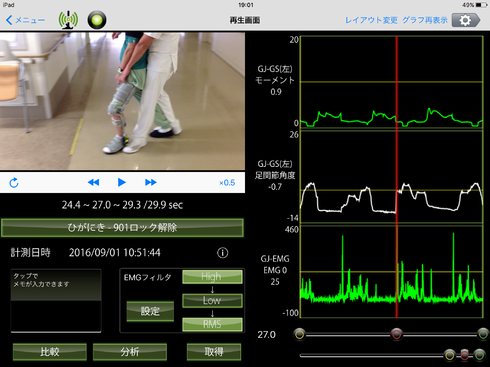Tap the battery indicator in status bar
Viewport: 490px width, 367px height.
(x=482, y=5)
